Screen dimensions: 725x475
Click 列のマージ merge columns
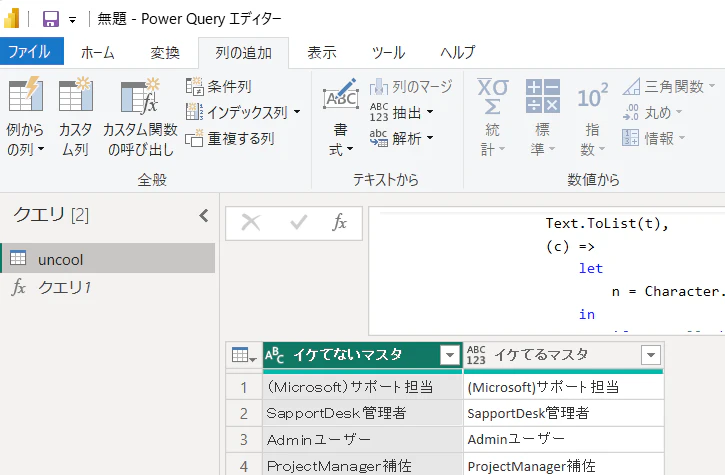[411, 86]
